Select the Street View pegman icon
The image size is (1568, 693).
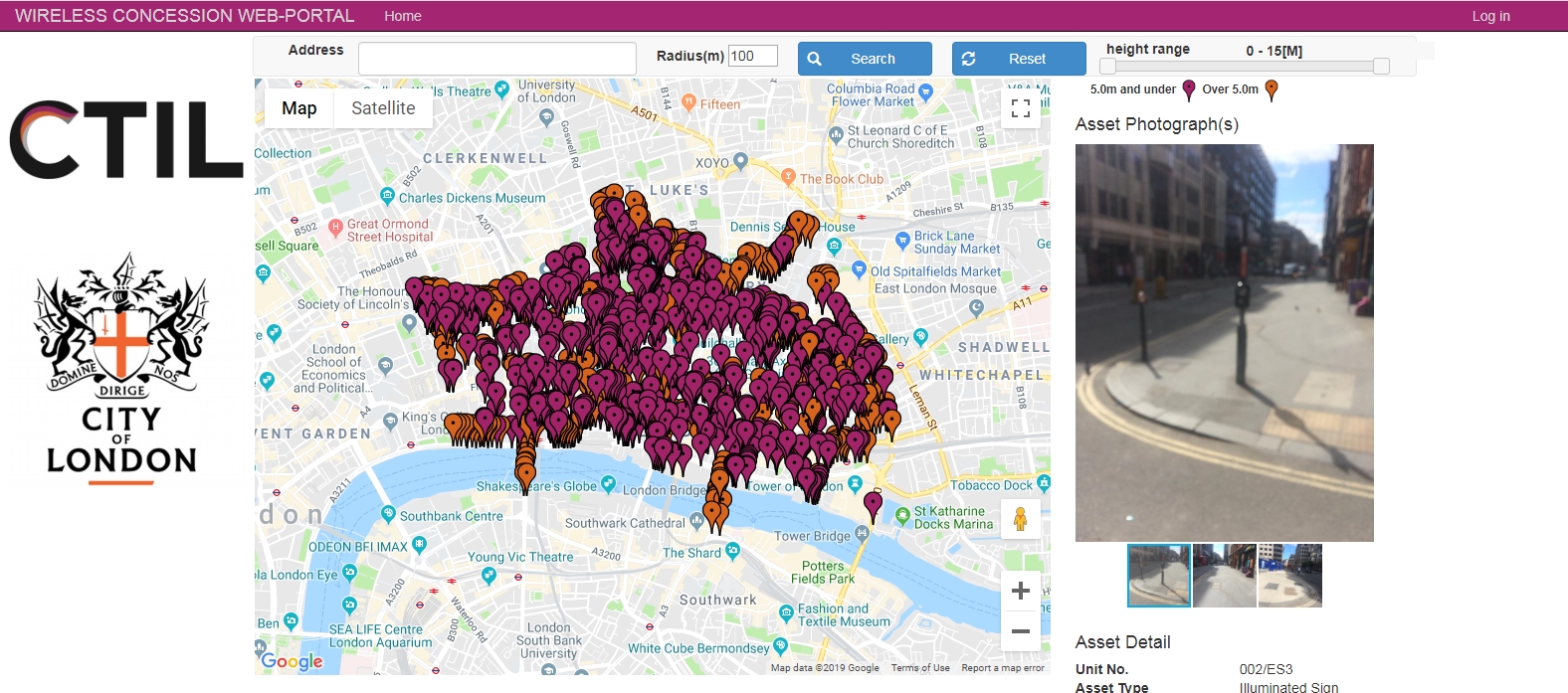pos(1021,519)
